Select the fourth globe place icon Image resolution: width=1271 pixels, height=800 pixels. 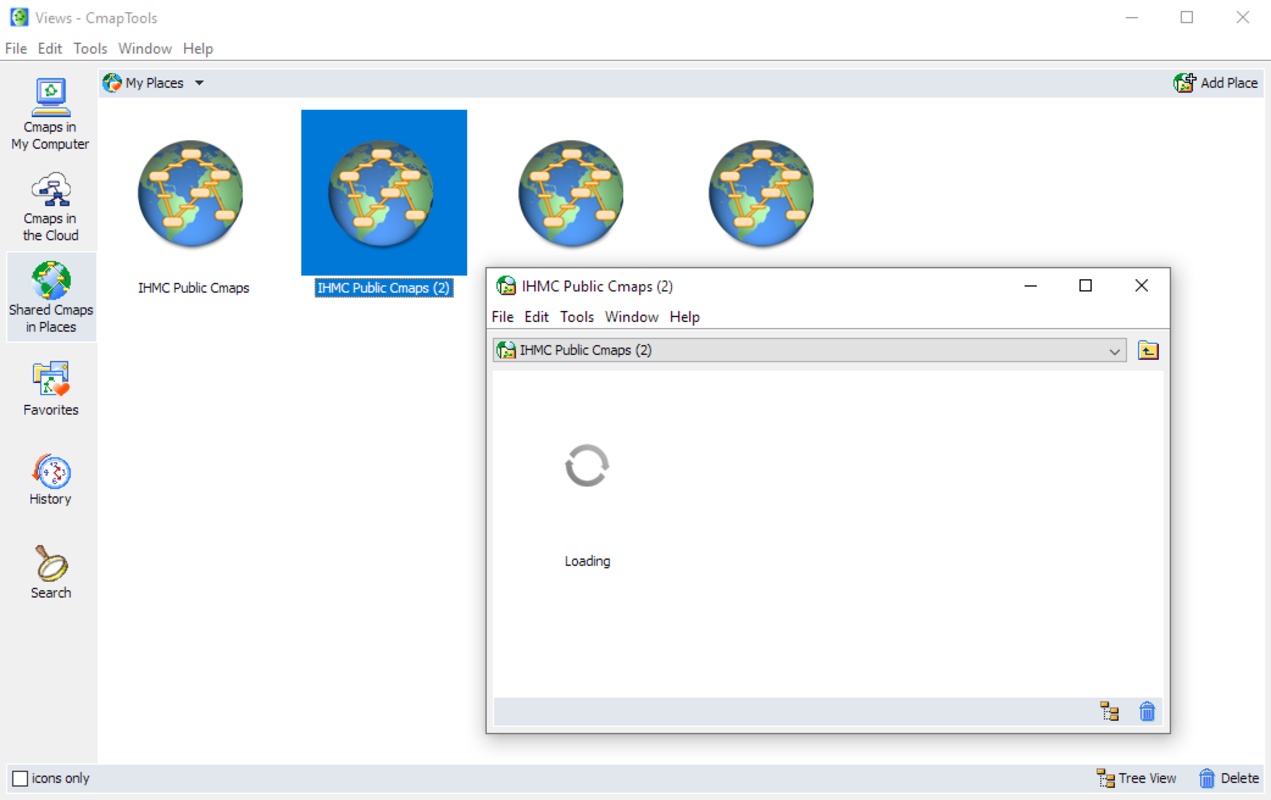(761, 194)
